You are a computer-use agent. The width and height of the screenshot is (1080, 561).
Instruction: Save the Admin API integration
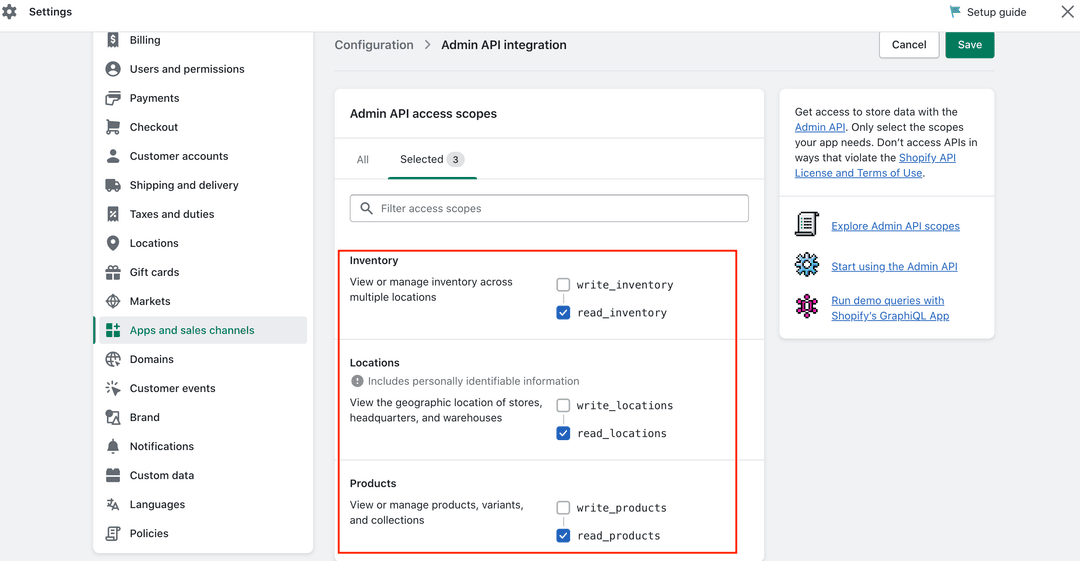[x=969, y=45]
